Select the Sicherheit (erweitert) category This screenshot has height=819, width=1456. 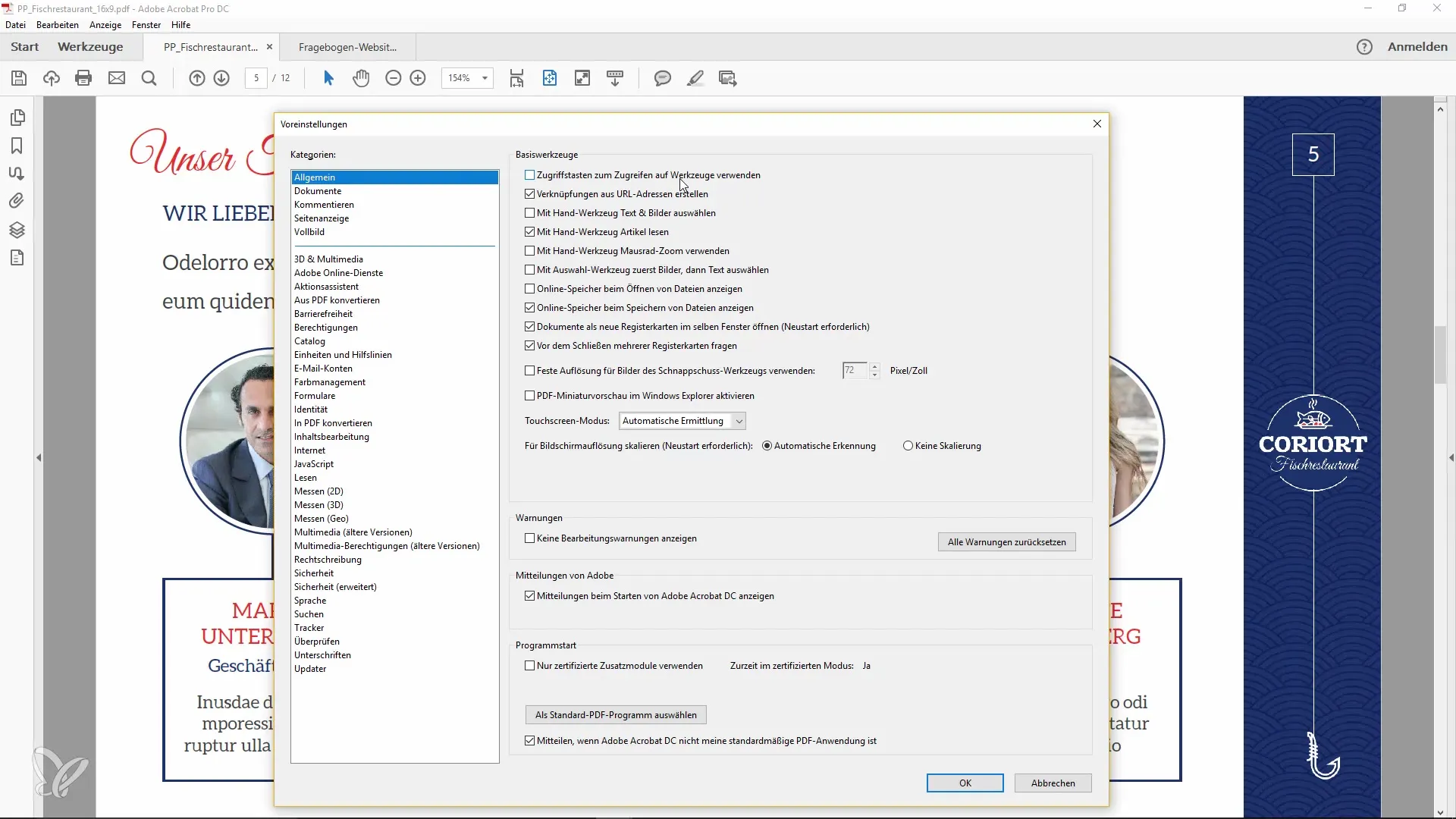(x=394, y=587)
